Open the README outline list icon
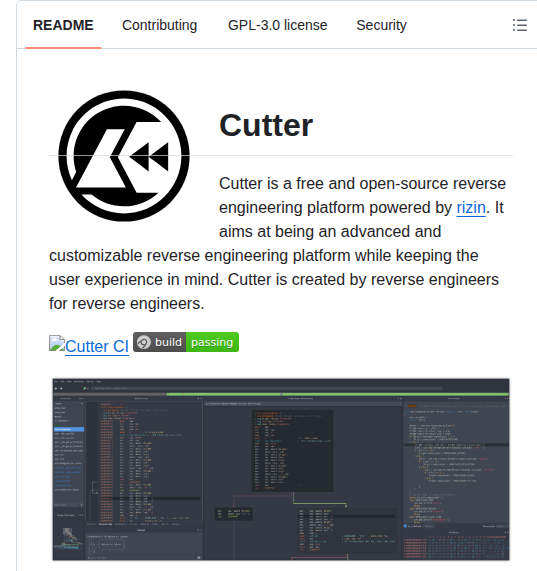The width and height of the screenshot is (537, 571). (x=520, y=25)
